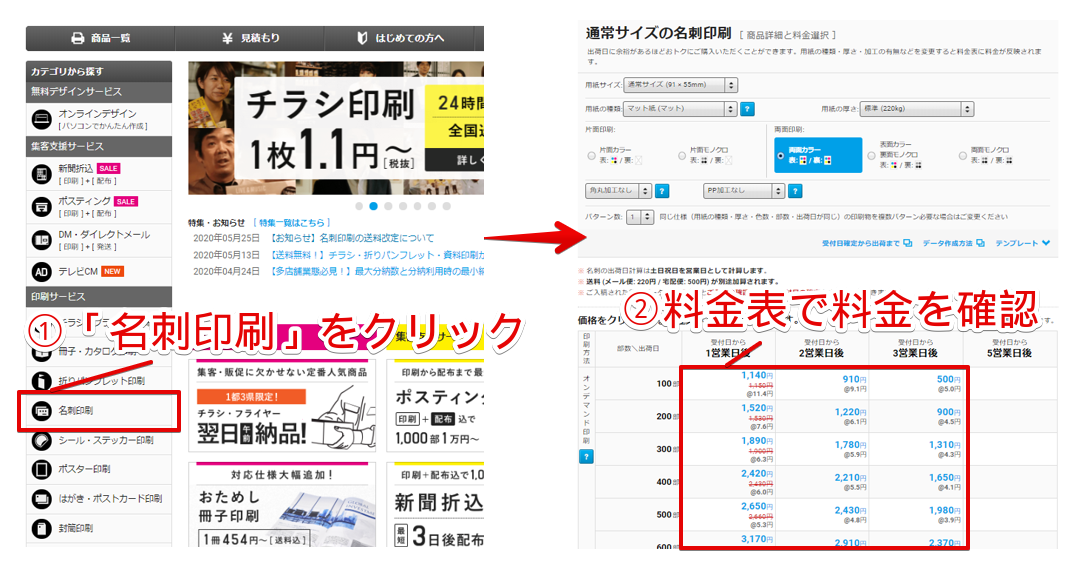Click the オンラインデザイン icon in sidebar

pos(42,119)
